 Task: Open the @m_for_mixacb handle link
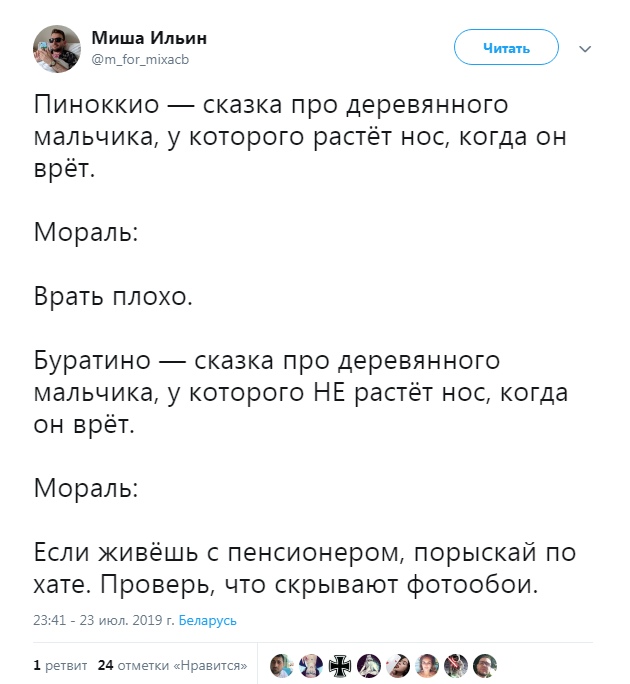(x=140, y=58)
